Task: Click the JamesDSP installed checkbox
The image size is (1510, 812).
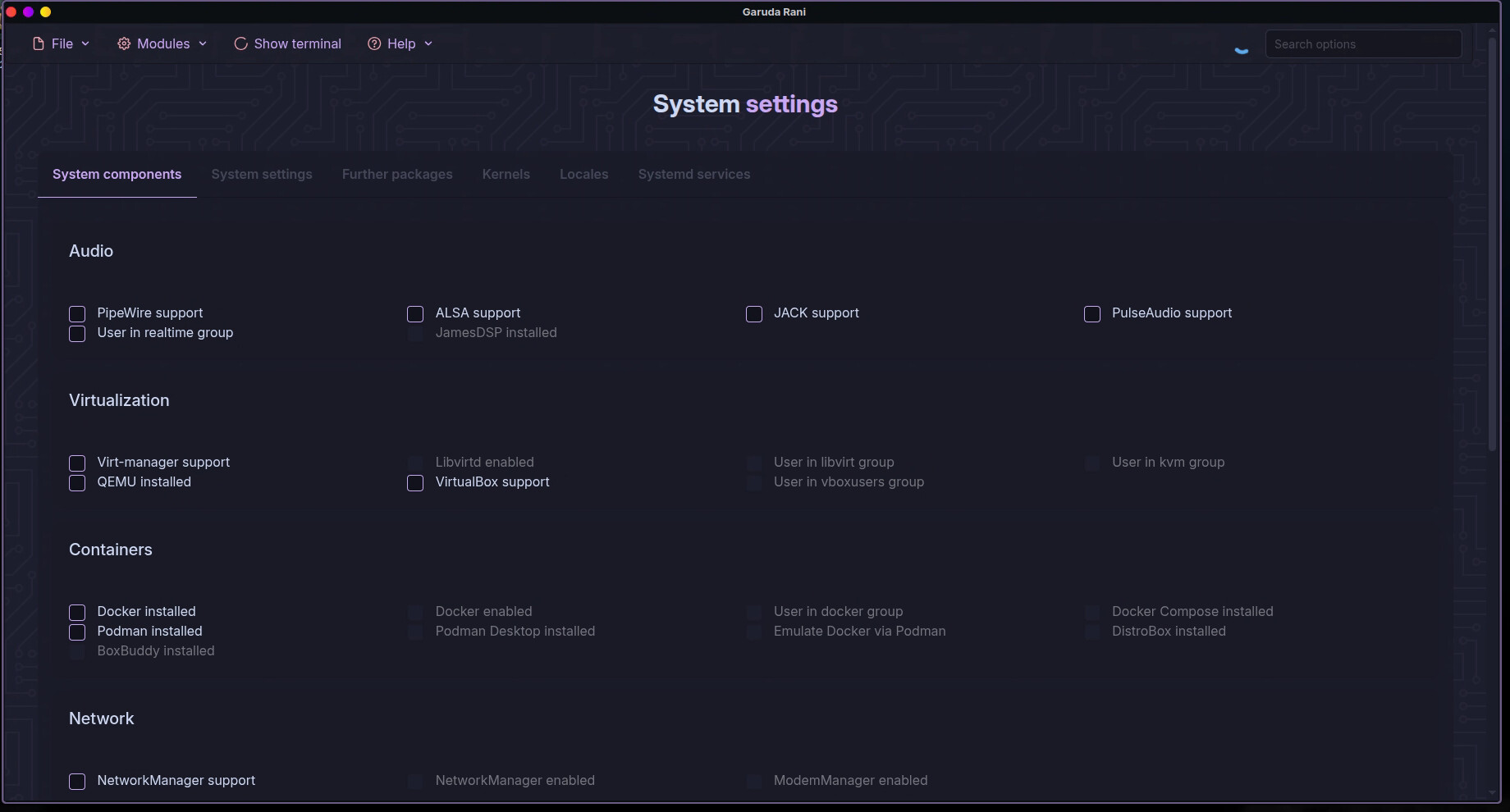Action: coord(415,334)
